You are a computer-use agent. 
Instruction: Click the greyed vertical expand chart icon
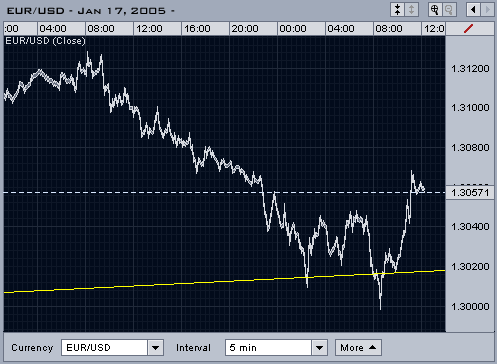(412, 10)
